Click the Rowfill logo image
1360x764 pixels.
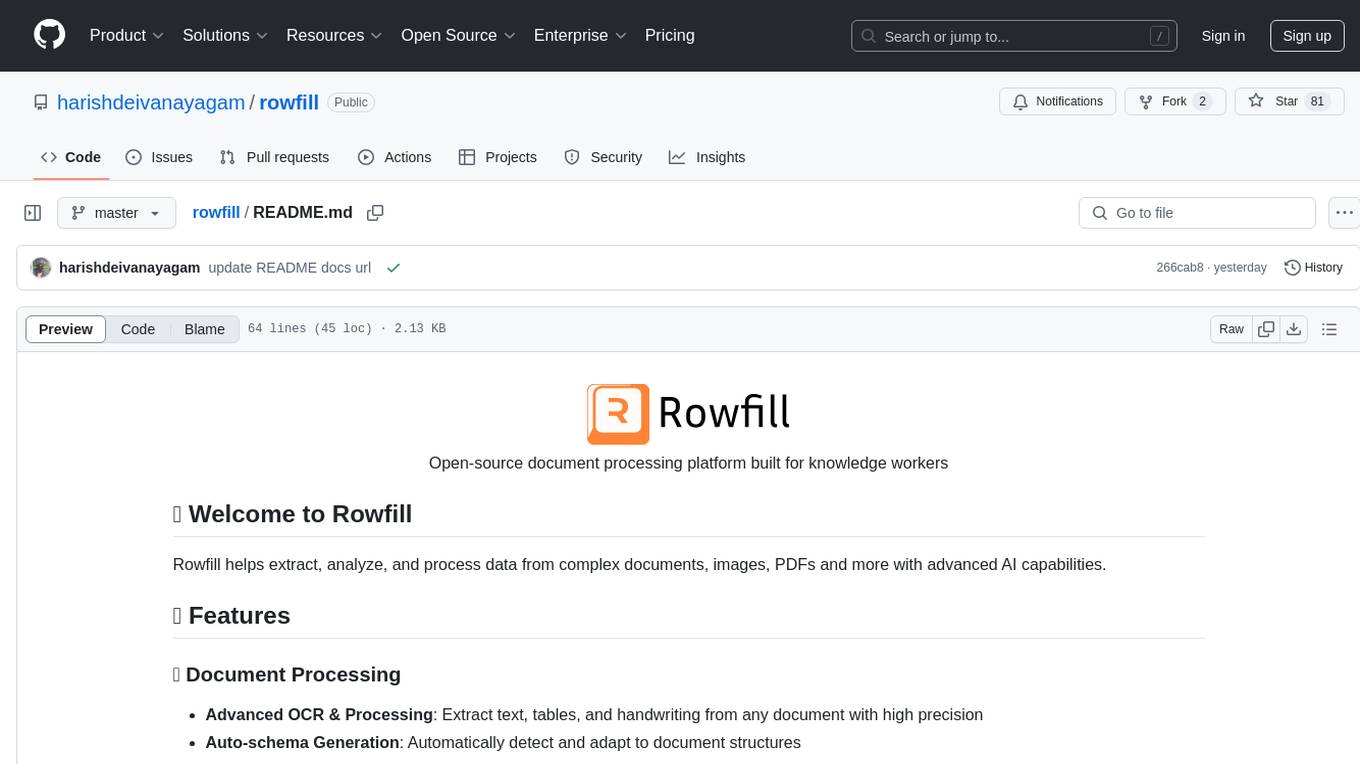pos(688,413)
